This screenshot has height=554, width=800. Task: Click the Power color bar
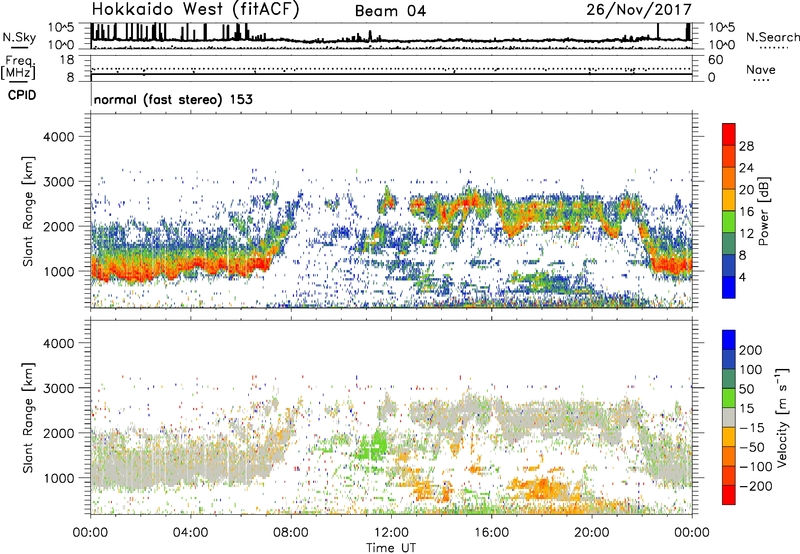(729, 211)
